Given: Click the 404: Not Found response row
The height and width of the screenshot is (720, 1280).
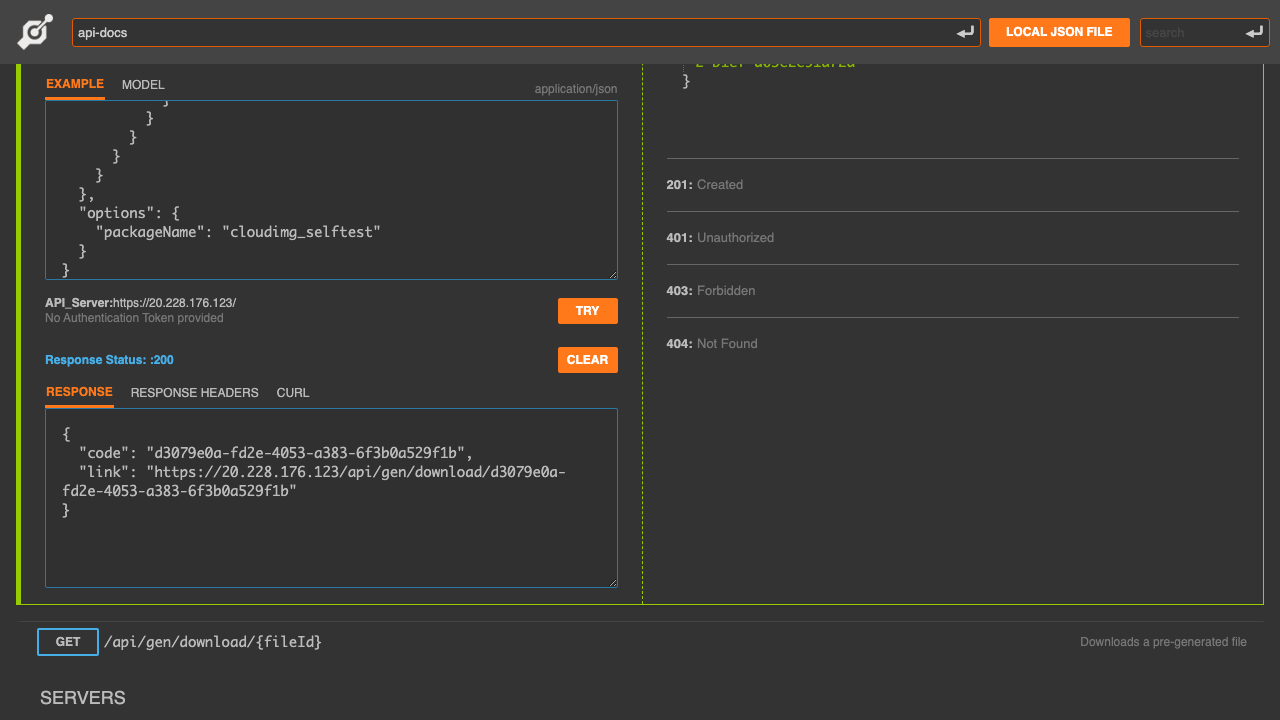Looking at the screenshot, I should point(953,344).
